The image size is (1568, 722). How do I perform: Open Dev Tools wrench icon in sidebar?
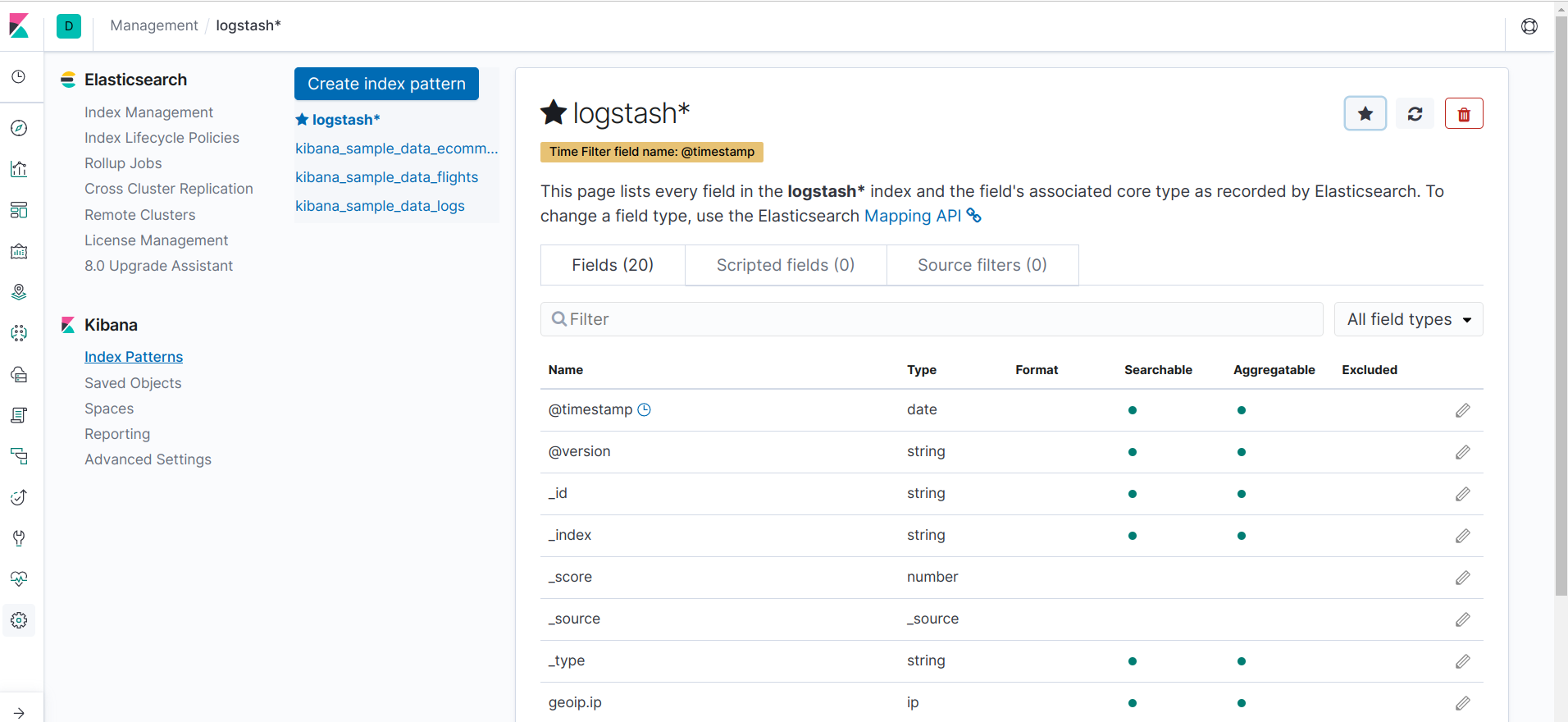click(19, 538)
